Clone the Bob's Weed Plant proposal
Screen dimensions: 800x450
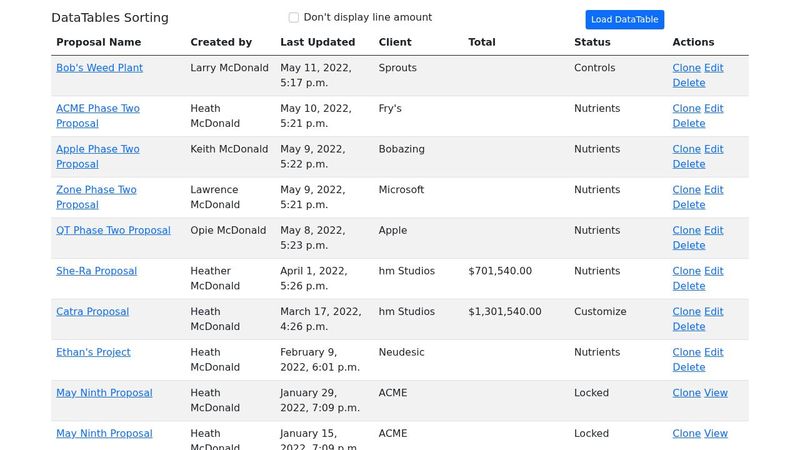click(686, 68)
